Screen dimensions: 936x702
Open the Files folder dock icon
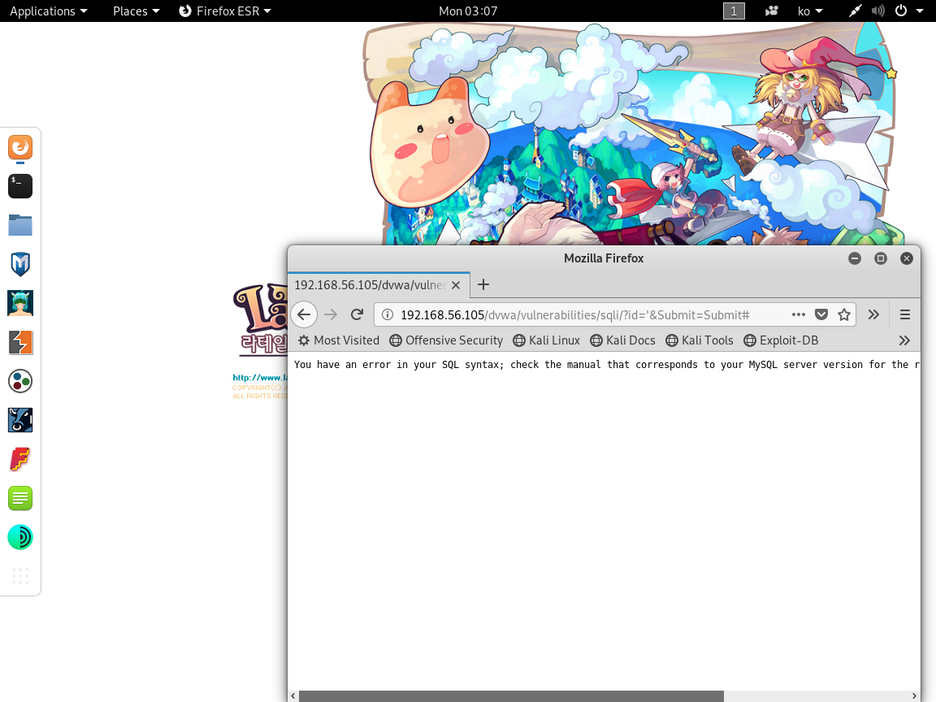[20, 225]
